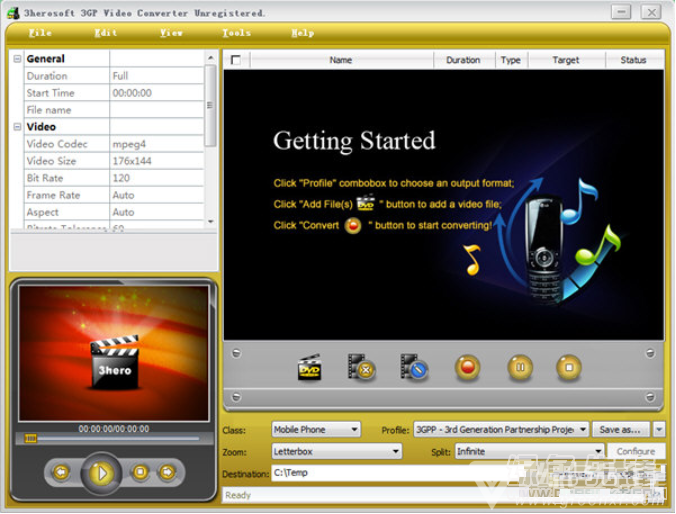Stop conversion with the square stop button
This screenshot has width=676, height=514.
pos(569,368)
